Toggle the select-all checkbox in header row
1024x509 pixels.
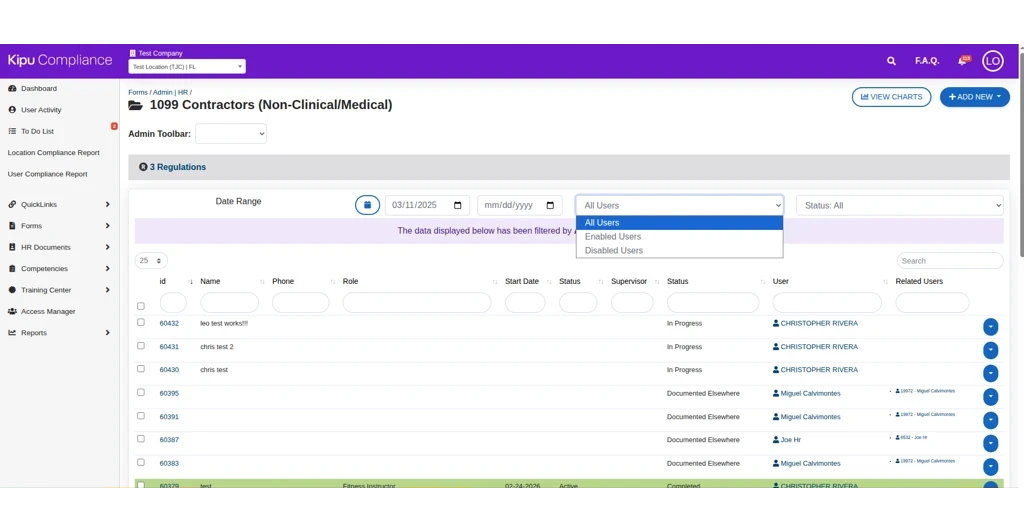point(141,306)
